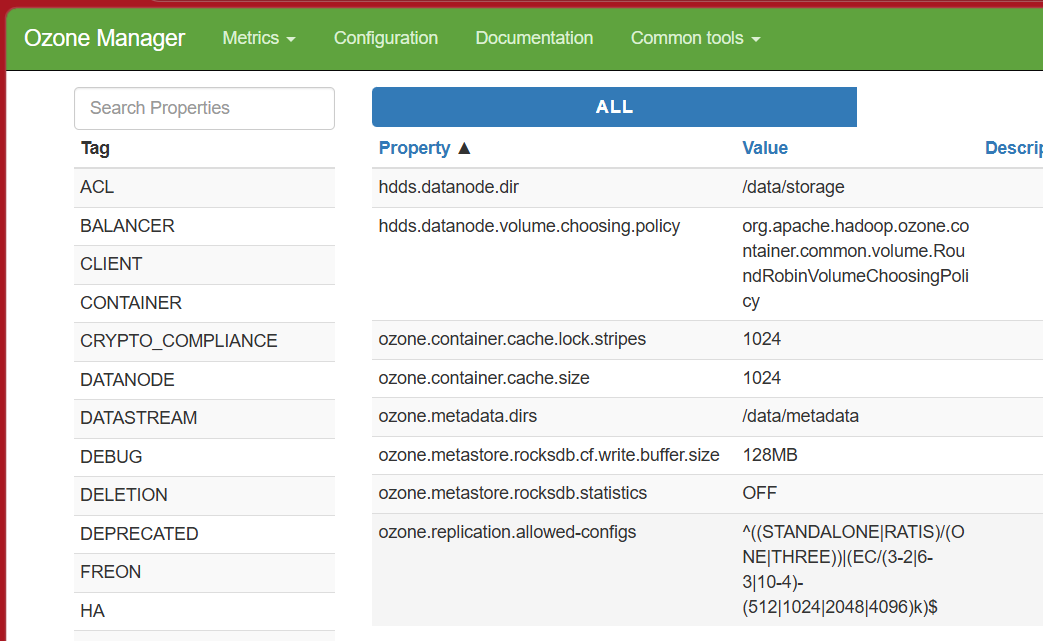Open the Ozone Manager home link
This screenshot has width=1043, height=641.
[104, 39]
